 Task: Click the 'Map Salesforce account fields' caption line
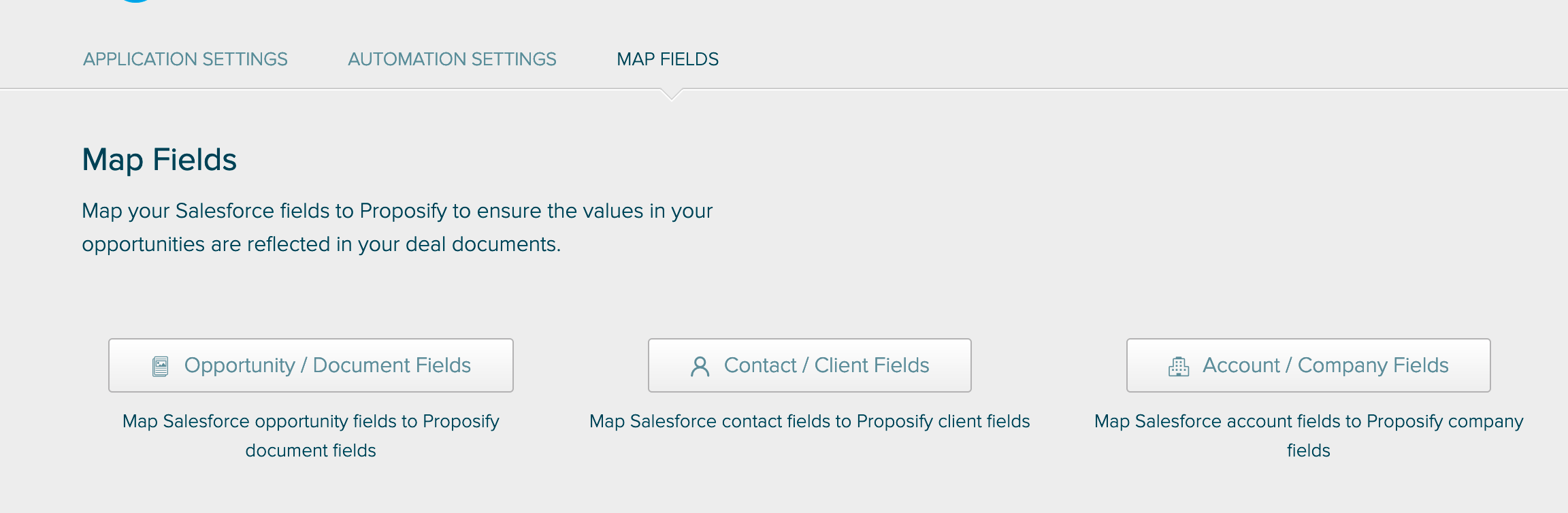[x=1309, y=421]
